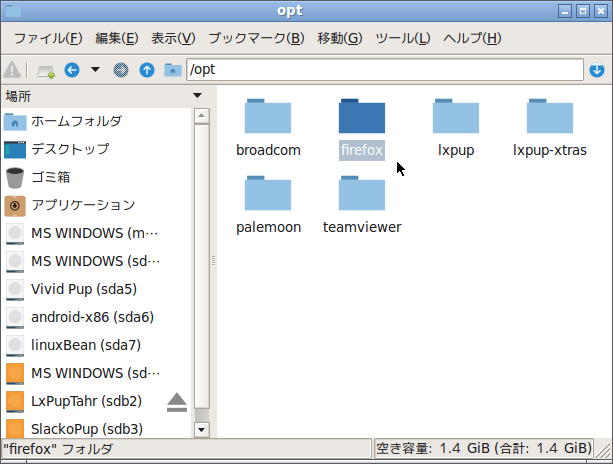Image resolution: width=613 pixels, height=464 pixels.
Task: Go back with the left arrow button
Action: point(72,70)
